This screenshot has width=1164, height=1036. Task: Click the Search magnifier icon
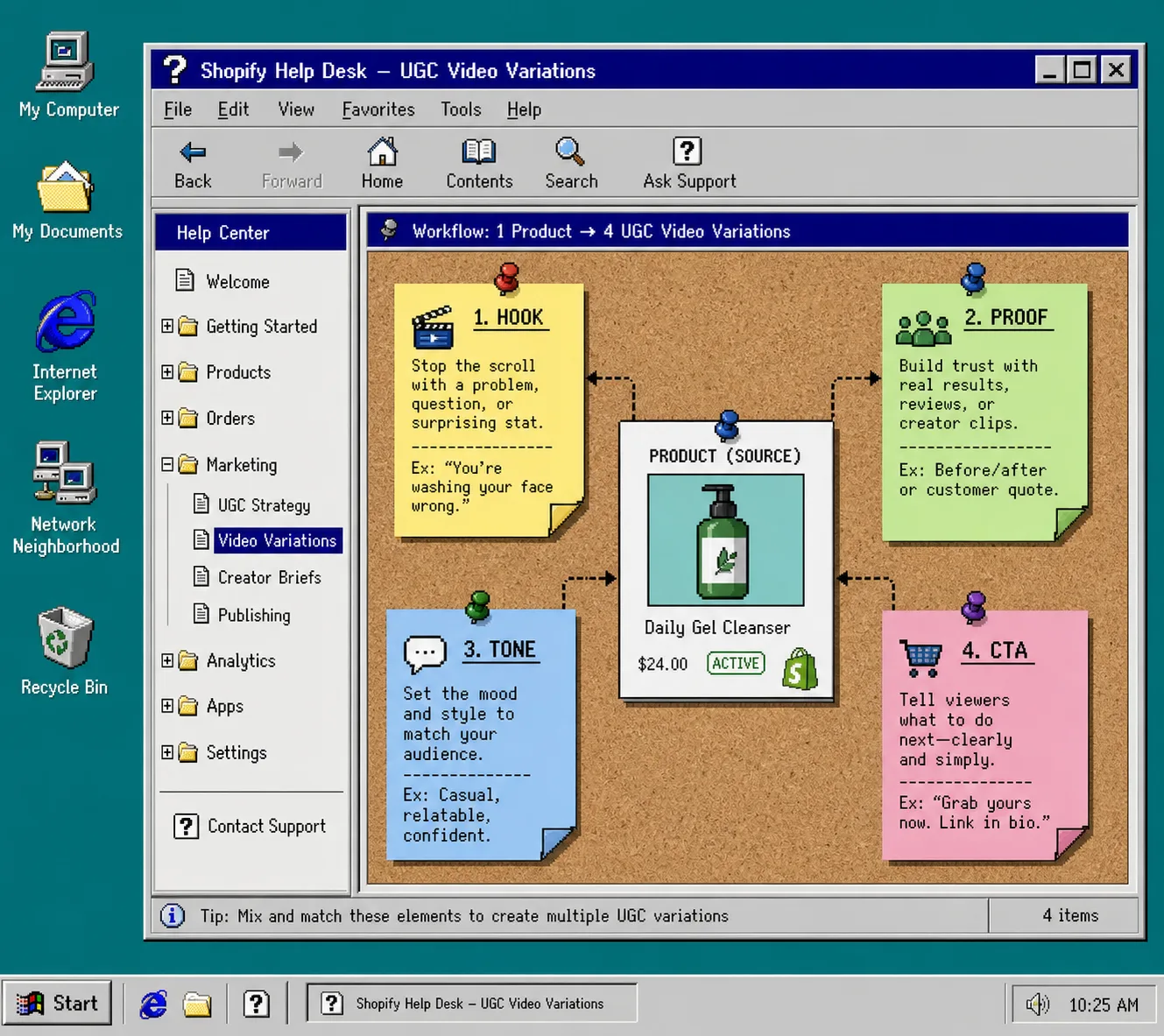(x=571, y=164)
